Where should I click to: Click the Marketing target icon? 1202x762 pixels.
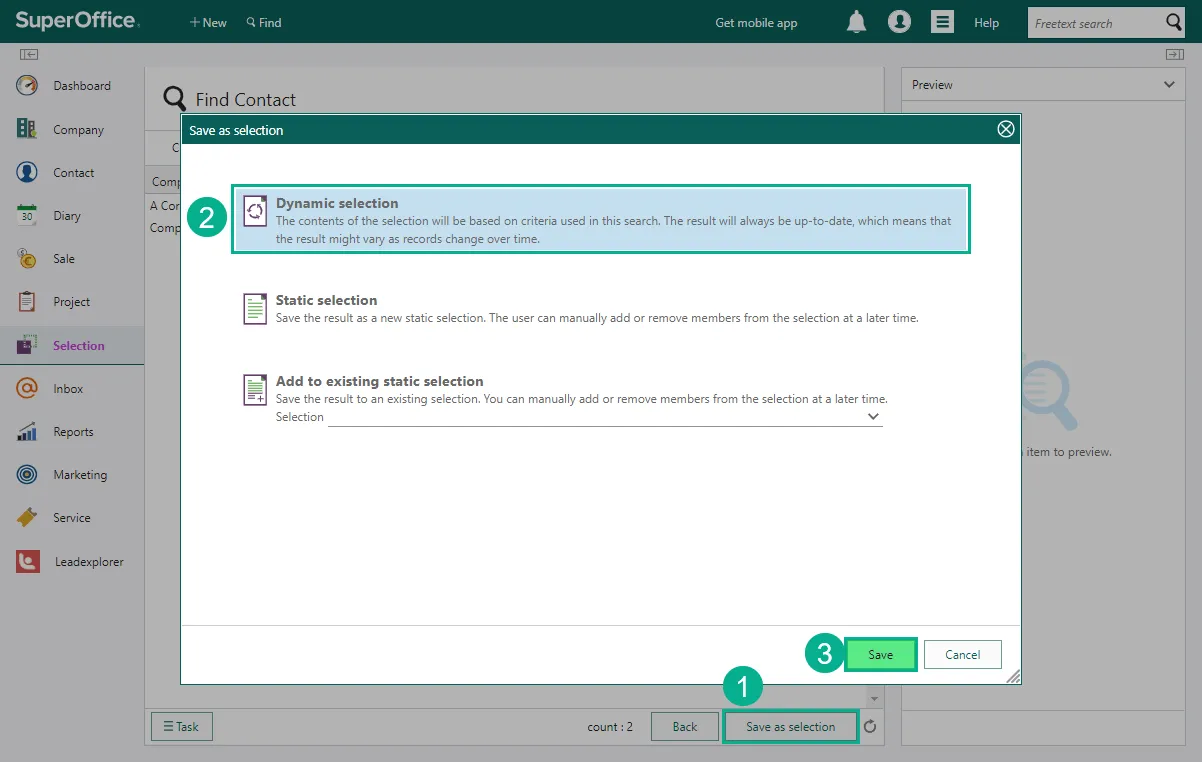coord(27,475)
